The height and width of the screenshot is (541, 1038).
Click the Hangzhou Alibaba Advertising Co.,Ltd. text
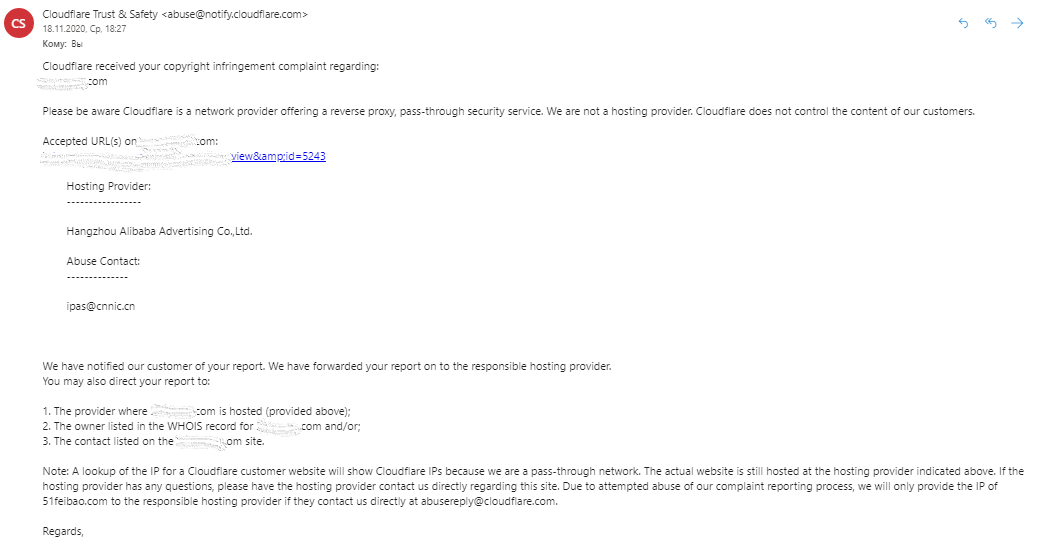pyautogui.click(x=159, y=231)
